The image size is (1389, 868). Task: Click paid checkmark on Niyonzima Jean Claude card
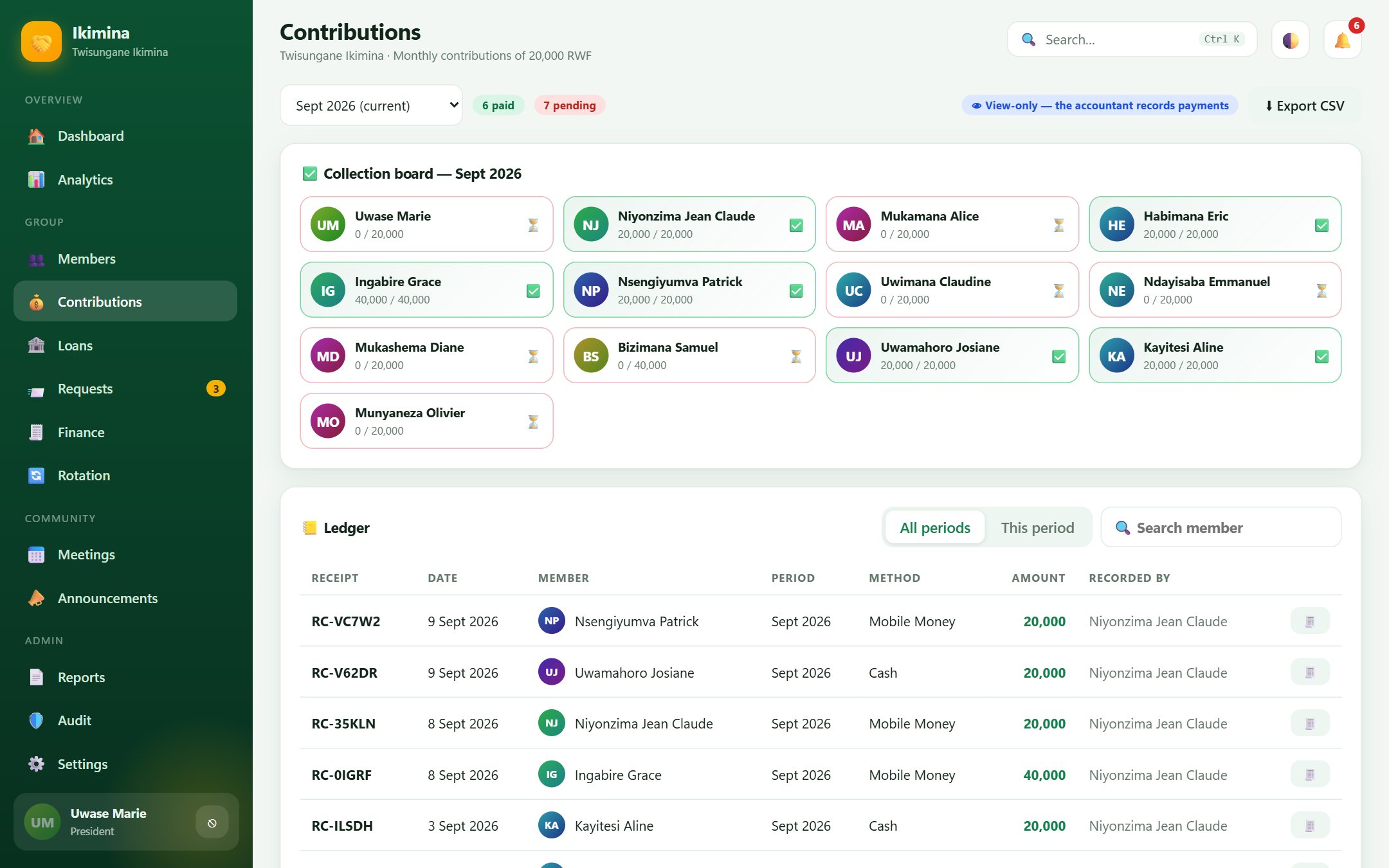(x=795, y=226)
